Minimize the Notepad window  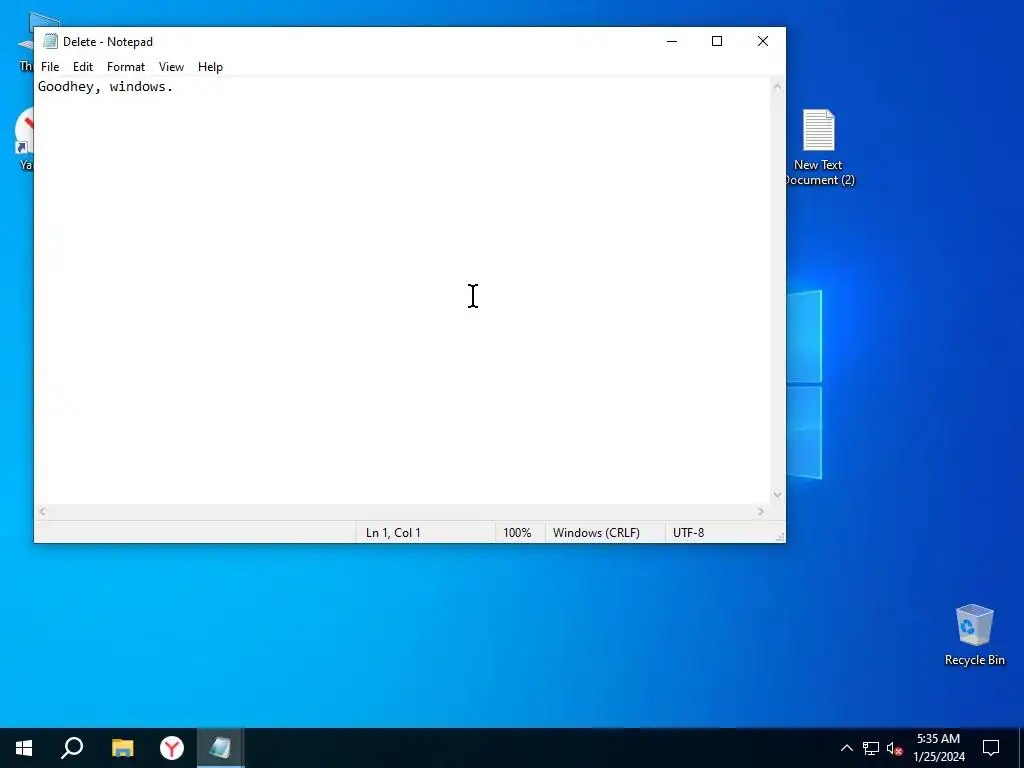pyautogui.click(x=671, y=41)
